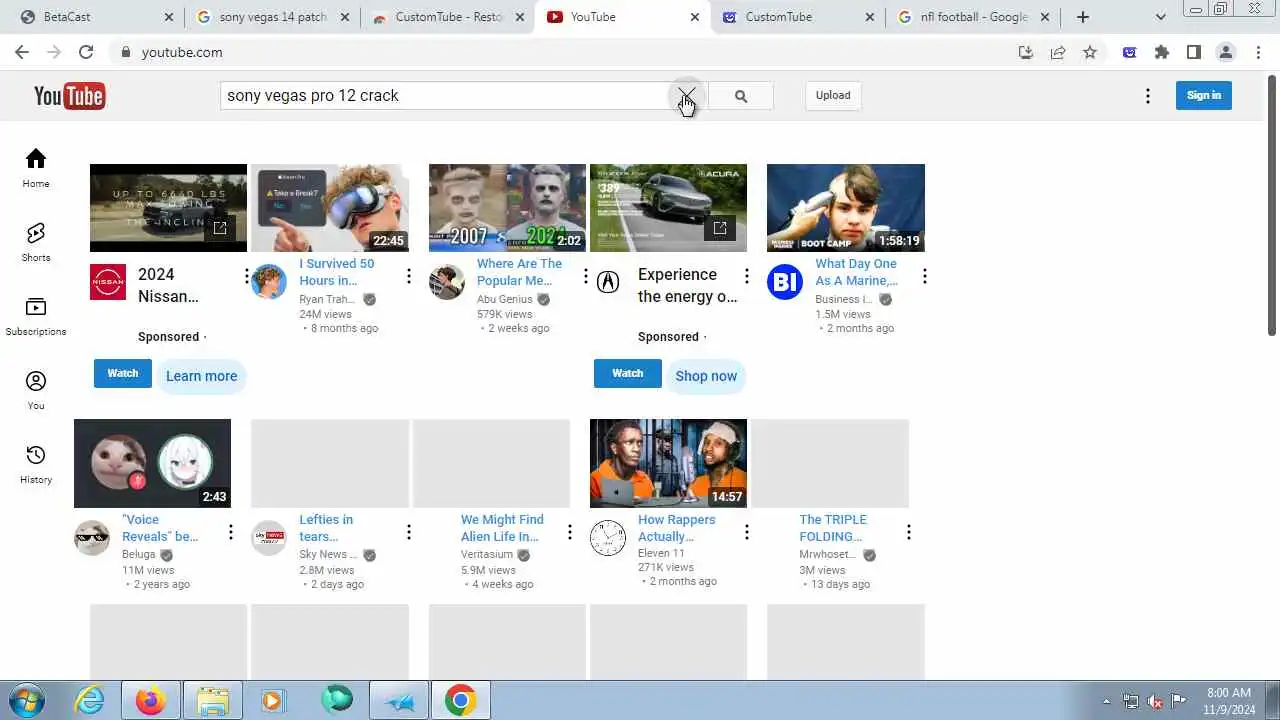Screen dimensions: 1280x720
Task: Click the Sign in button
Action: click(x=1204, y=95)
